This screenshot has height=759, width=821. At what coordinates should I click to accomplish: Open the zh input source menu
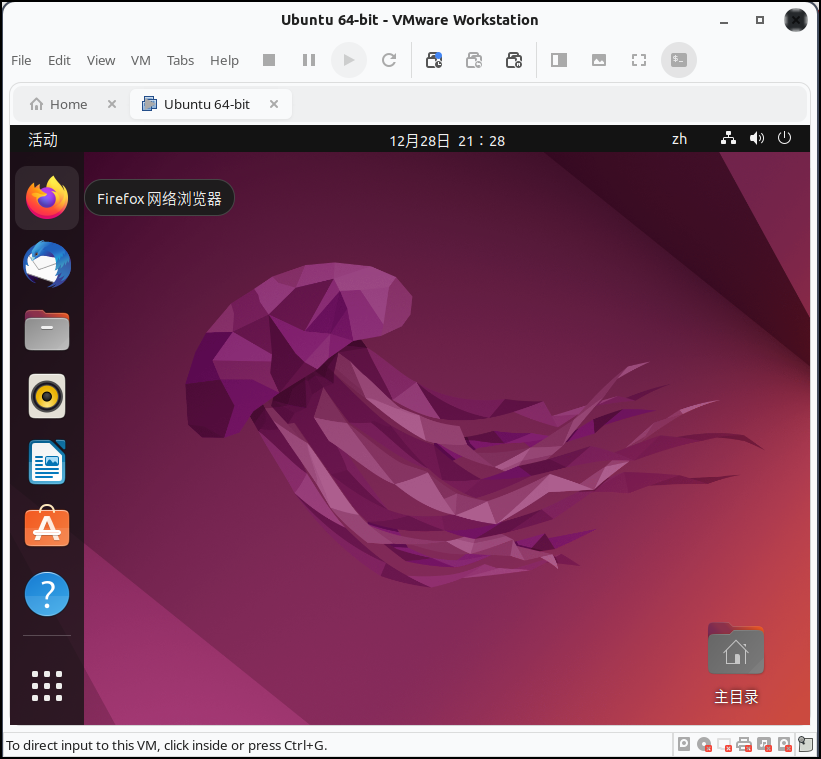tap(680, 139)
